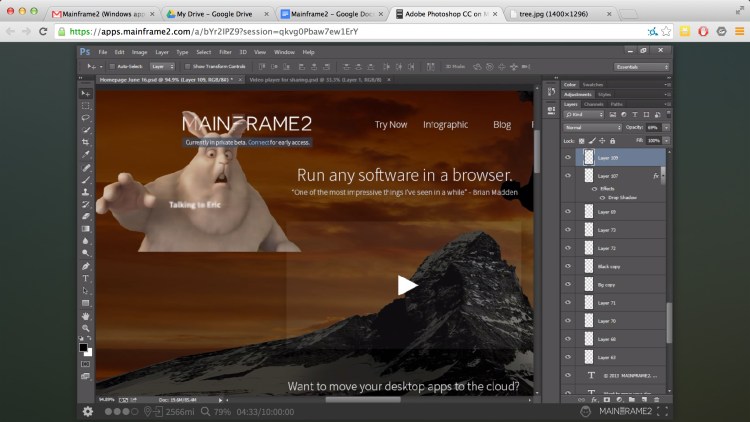Screen dimensions: 750x422
Task: Select the Path Selection arrow tool
Action: [x=86, y=290]
